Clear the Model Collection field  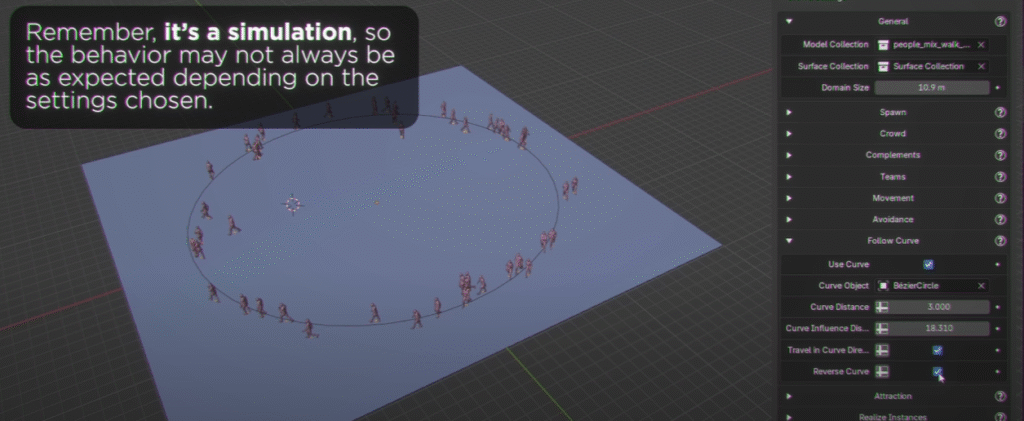[x=981, y=45]
